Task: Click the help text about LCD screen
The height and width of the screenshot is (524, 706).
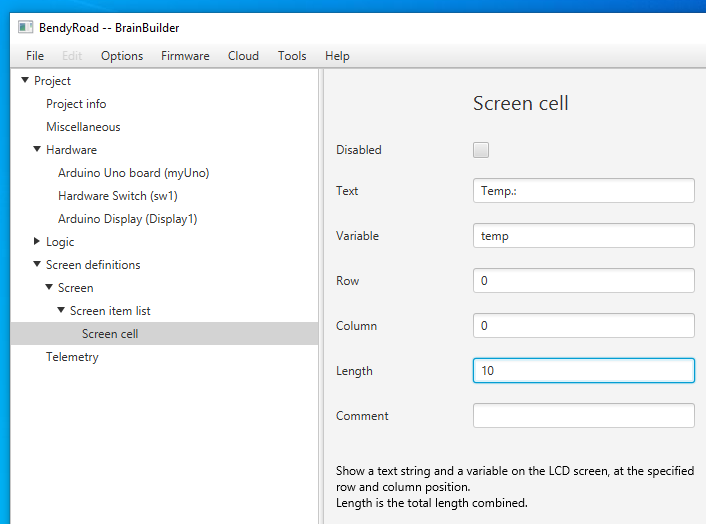Action: coord(515,487)
